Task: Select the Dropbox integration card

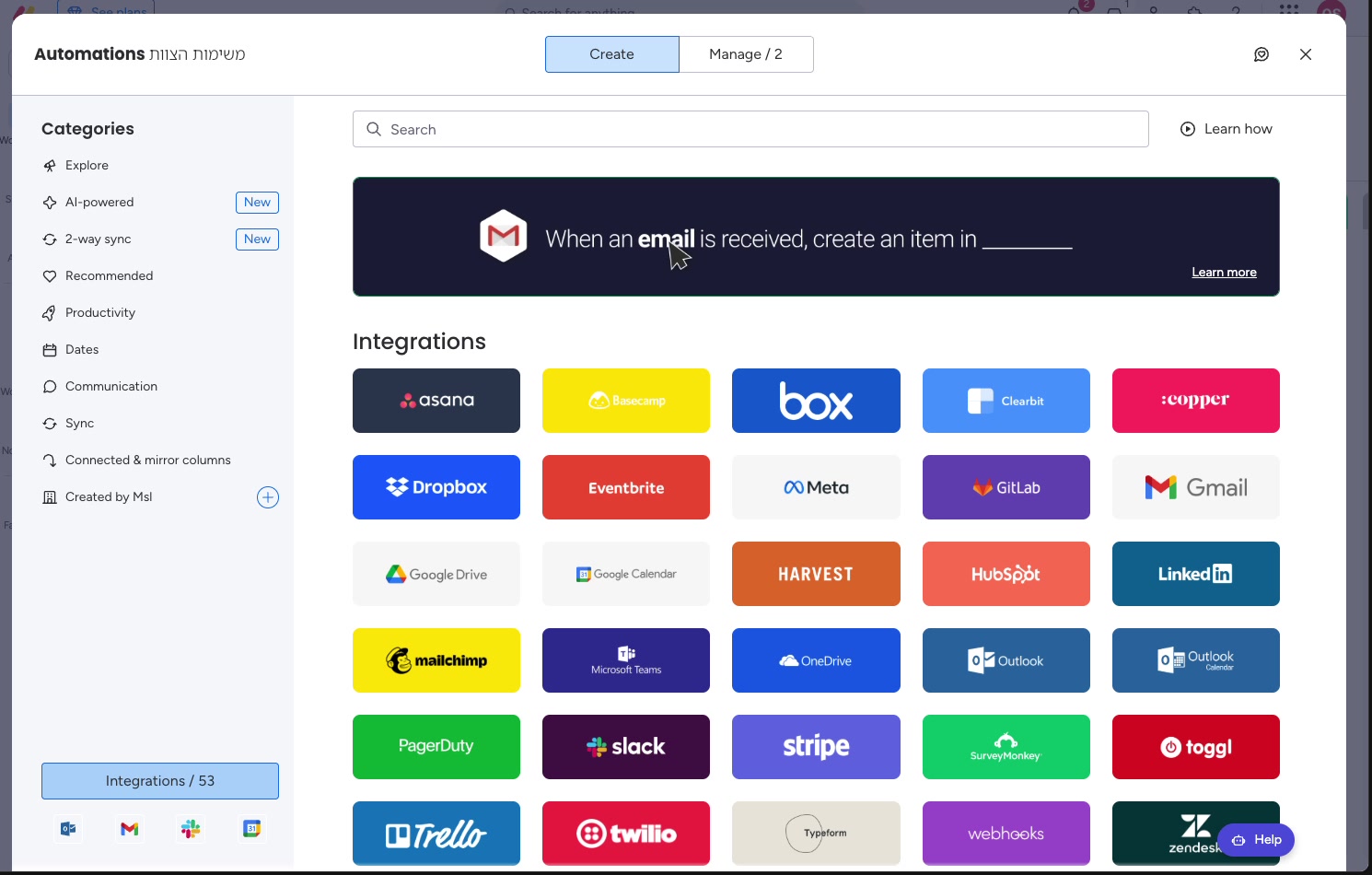Action: coord(436,487)
